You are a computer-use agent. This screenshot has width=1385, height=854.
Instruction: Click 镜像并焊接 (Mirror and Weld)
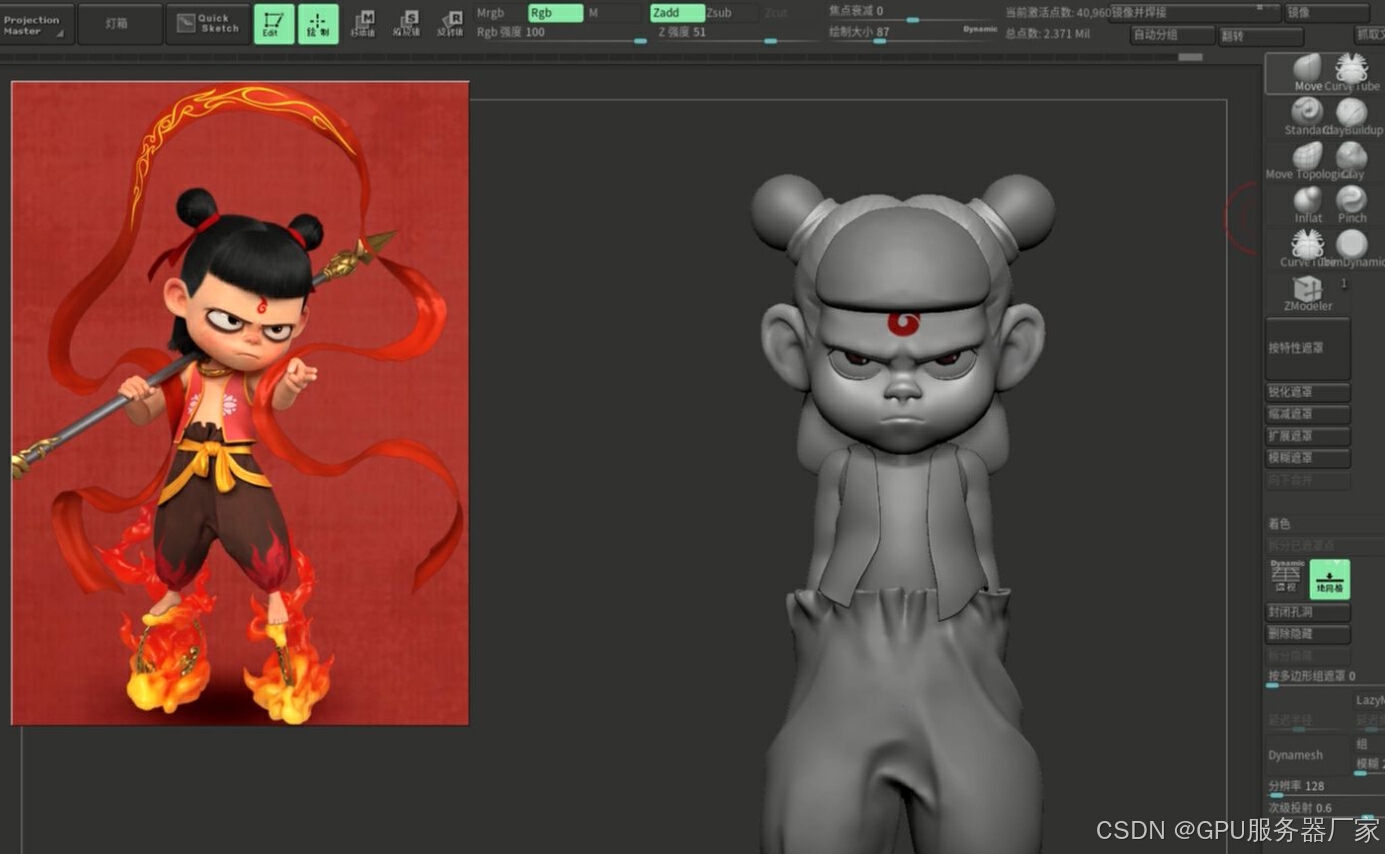point(1196,13)
